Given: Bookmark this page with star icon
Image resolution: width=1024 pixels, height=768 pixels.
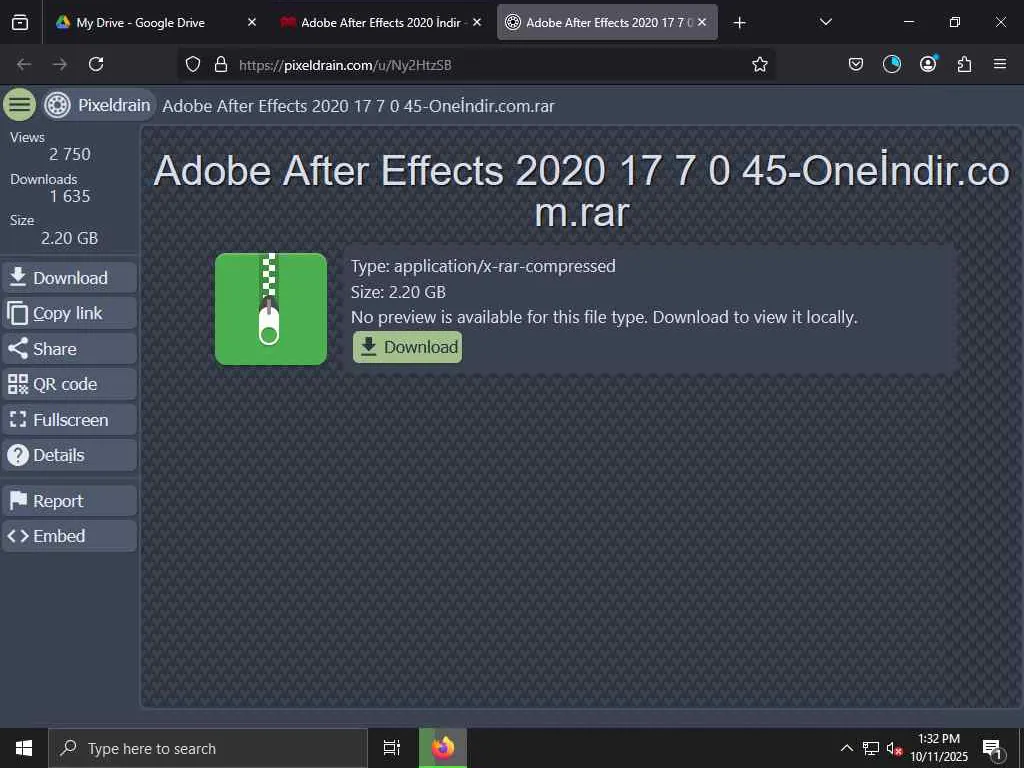Looking at the screenshot, I should click(x=760, y=64).
